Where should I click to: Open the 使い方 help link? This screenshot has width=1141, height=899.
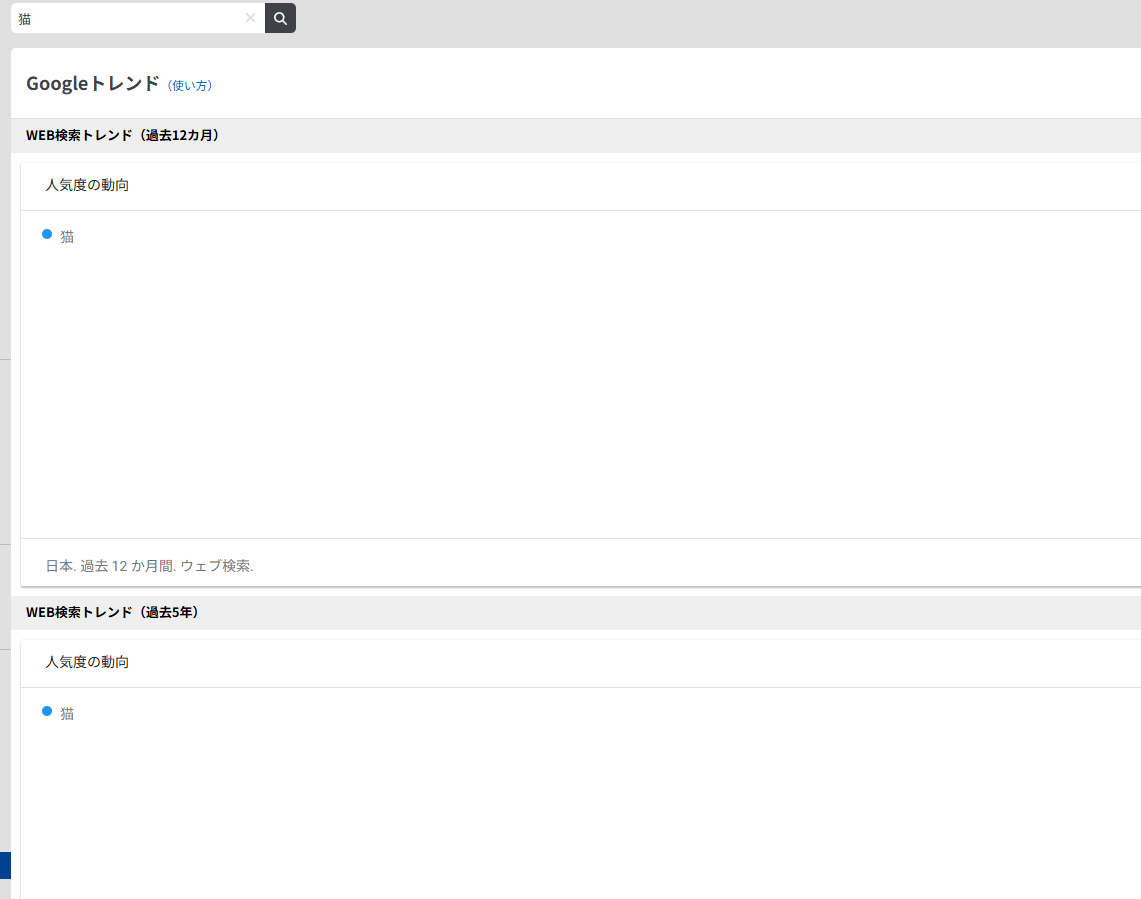tap(189, 86)
